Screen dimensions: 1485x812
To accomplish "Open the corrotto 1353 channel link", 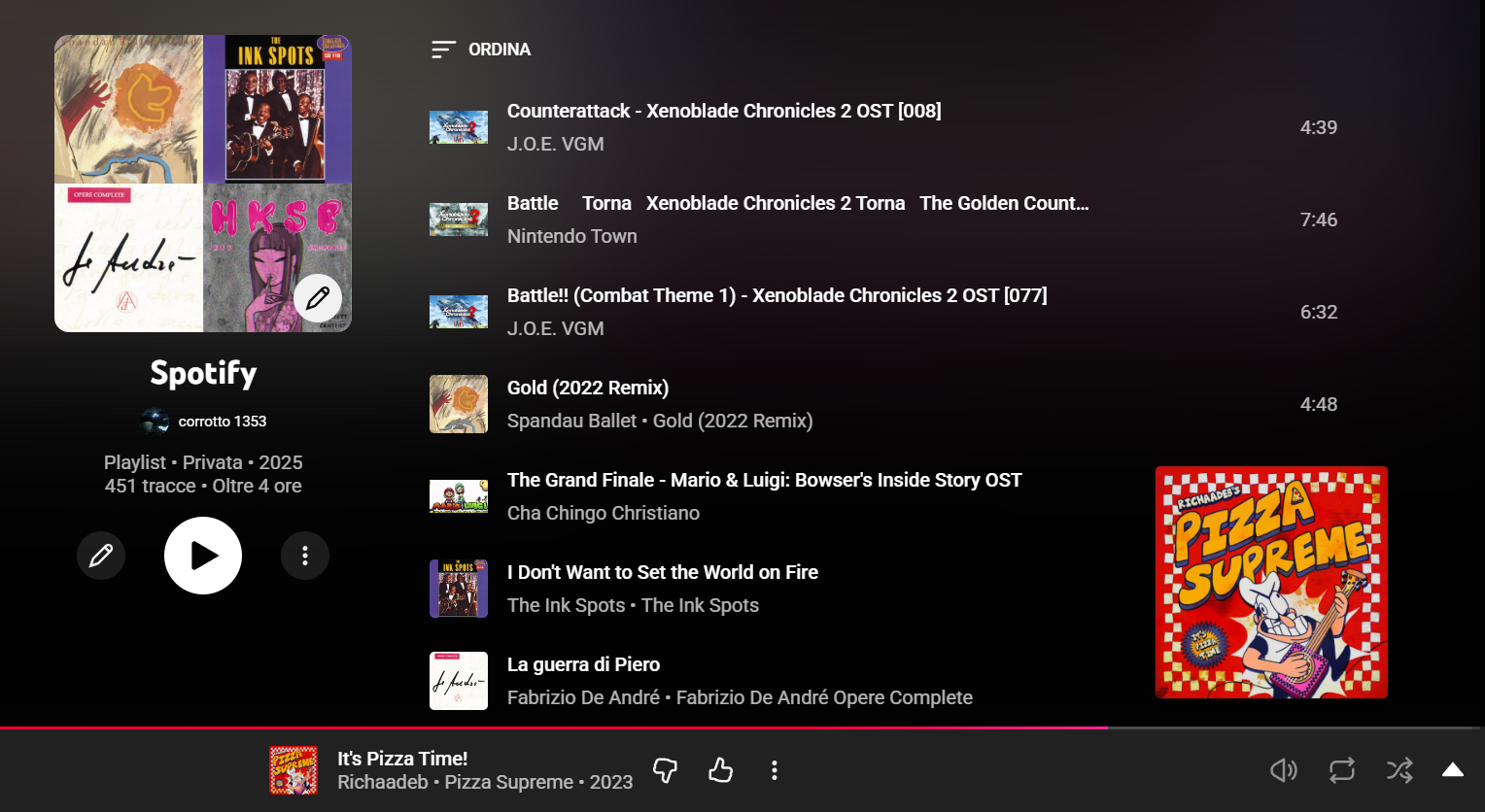I will click(223, 422).
